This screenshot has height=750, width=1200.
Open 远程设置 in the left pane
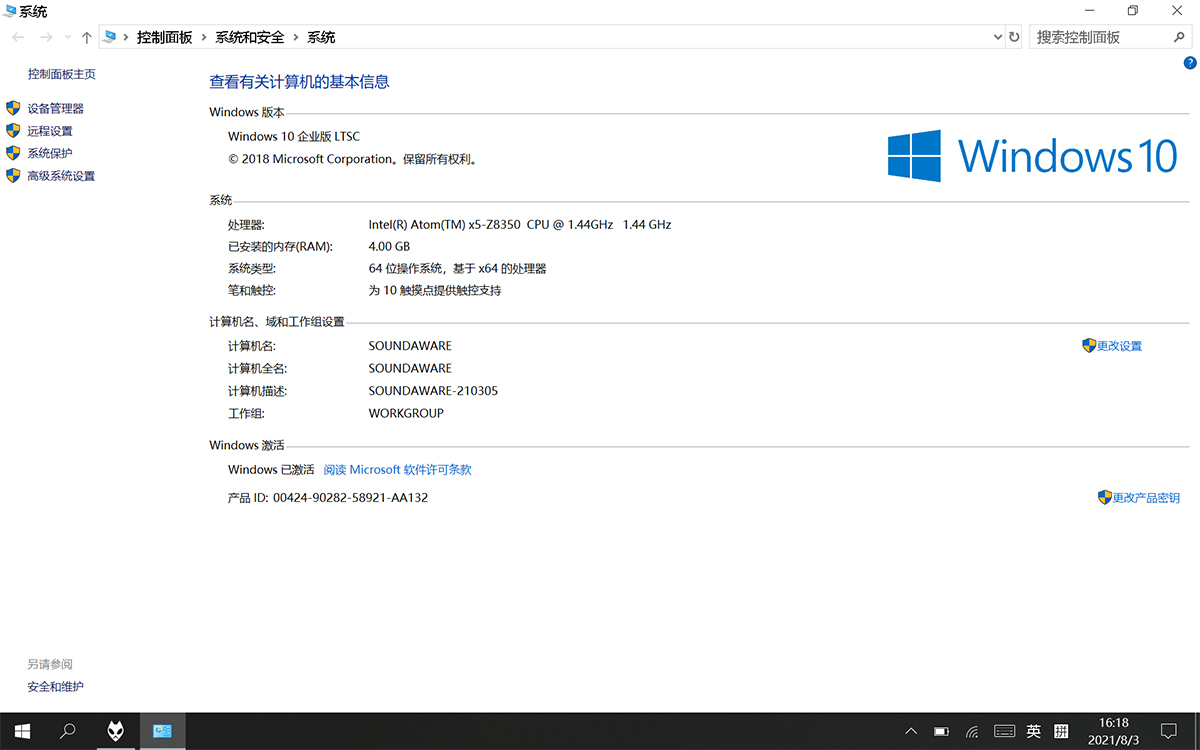click(50, 131)
